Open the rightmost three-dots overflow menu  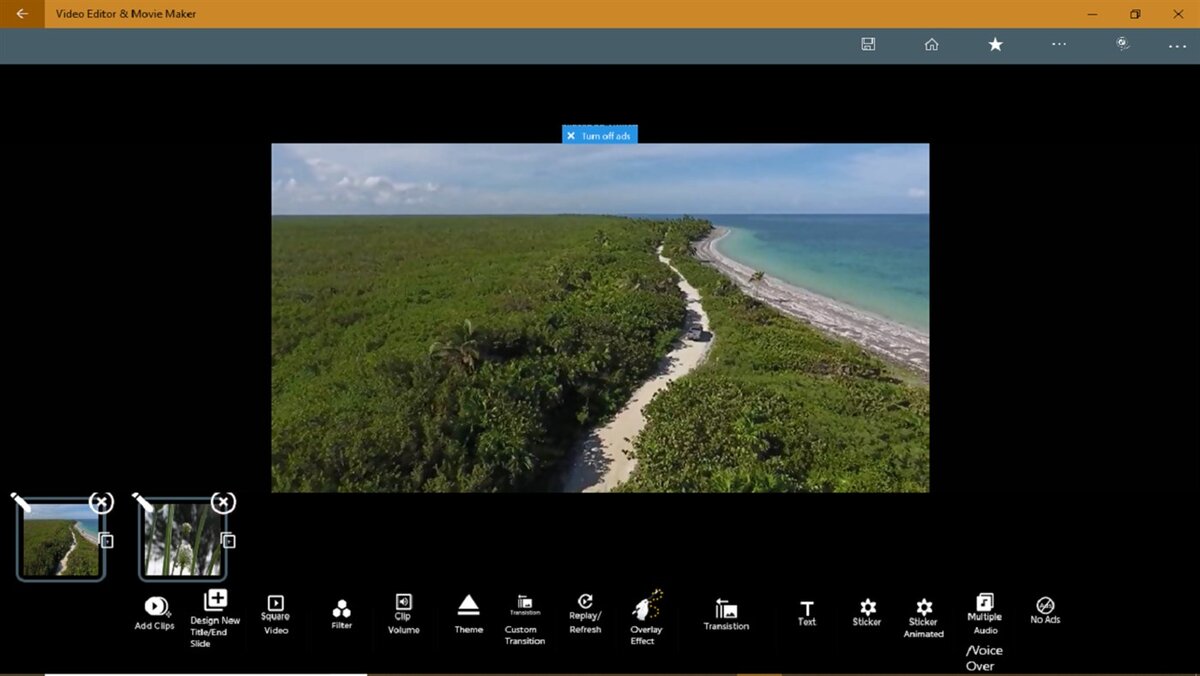pyautogui.click(x=1177, y=47)
